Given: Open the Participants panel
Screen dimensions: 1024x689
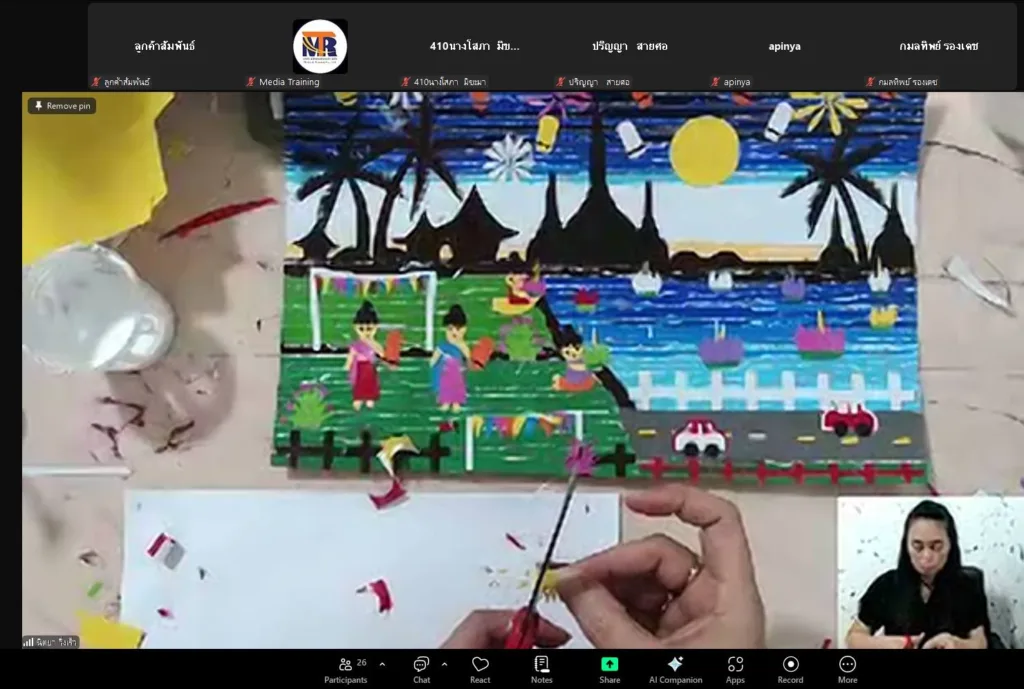Looking at the screenshot, I should (345, 668).
